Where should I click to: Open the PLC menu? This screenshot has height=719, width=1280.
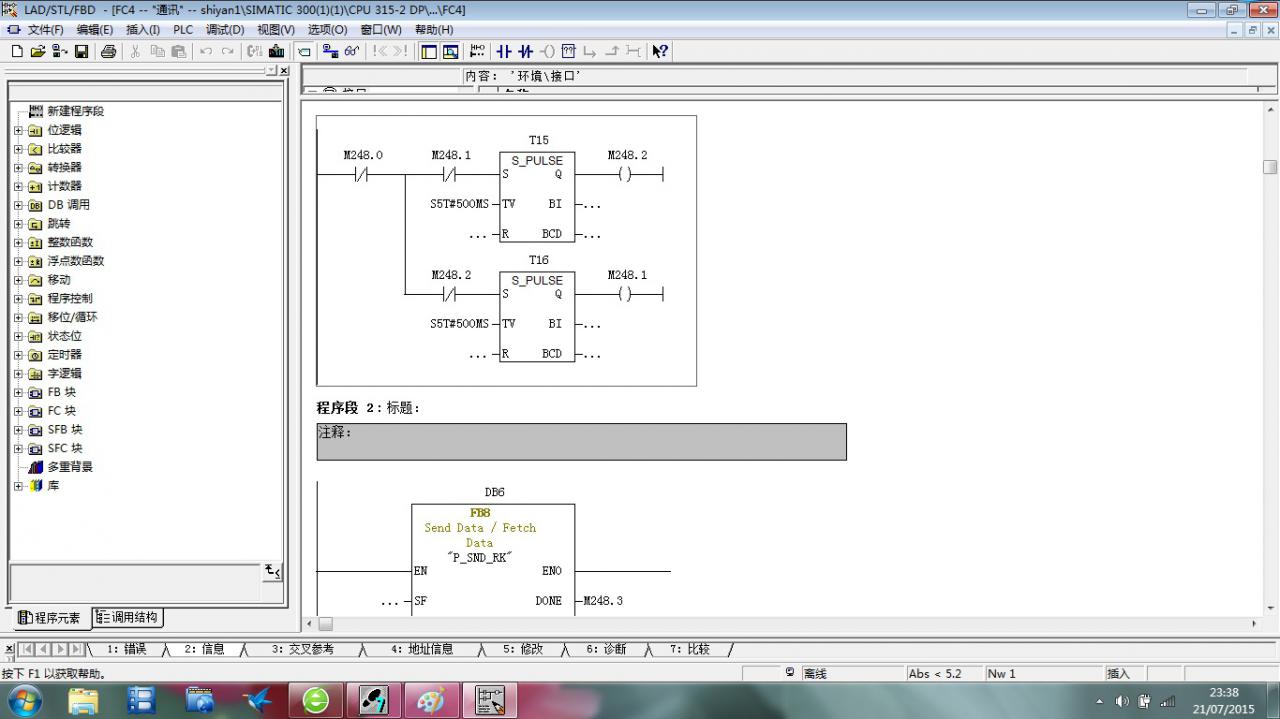coord(183,30)
